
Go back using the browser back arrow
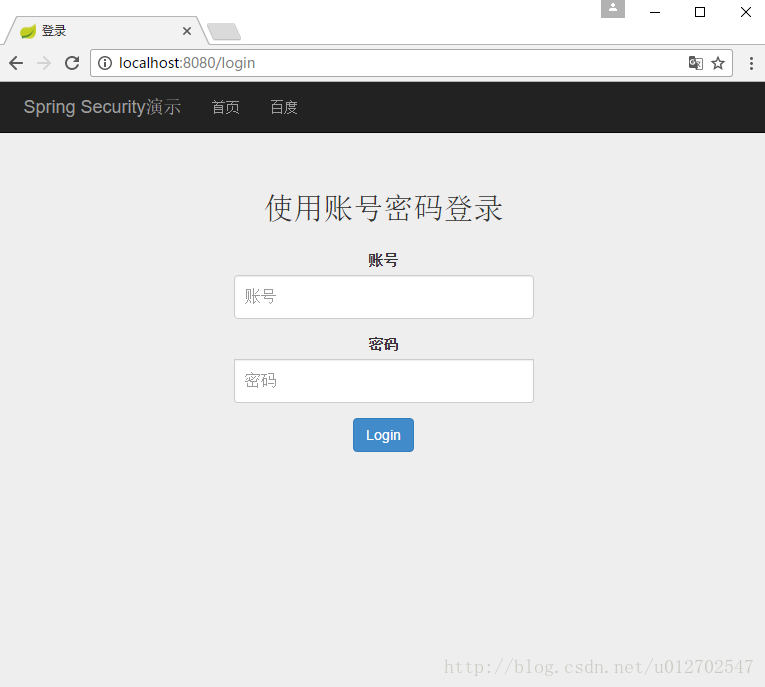tap(16, 63)
